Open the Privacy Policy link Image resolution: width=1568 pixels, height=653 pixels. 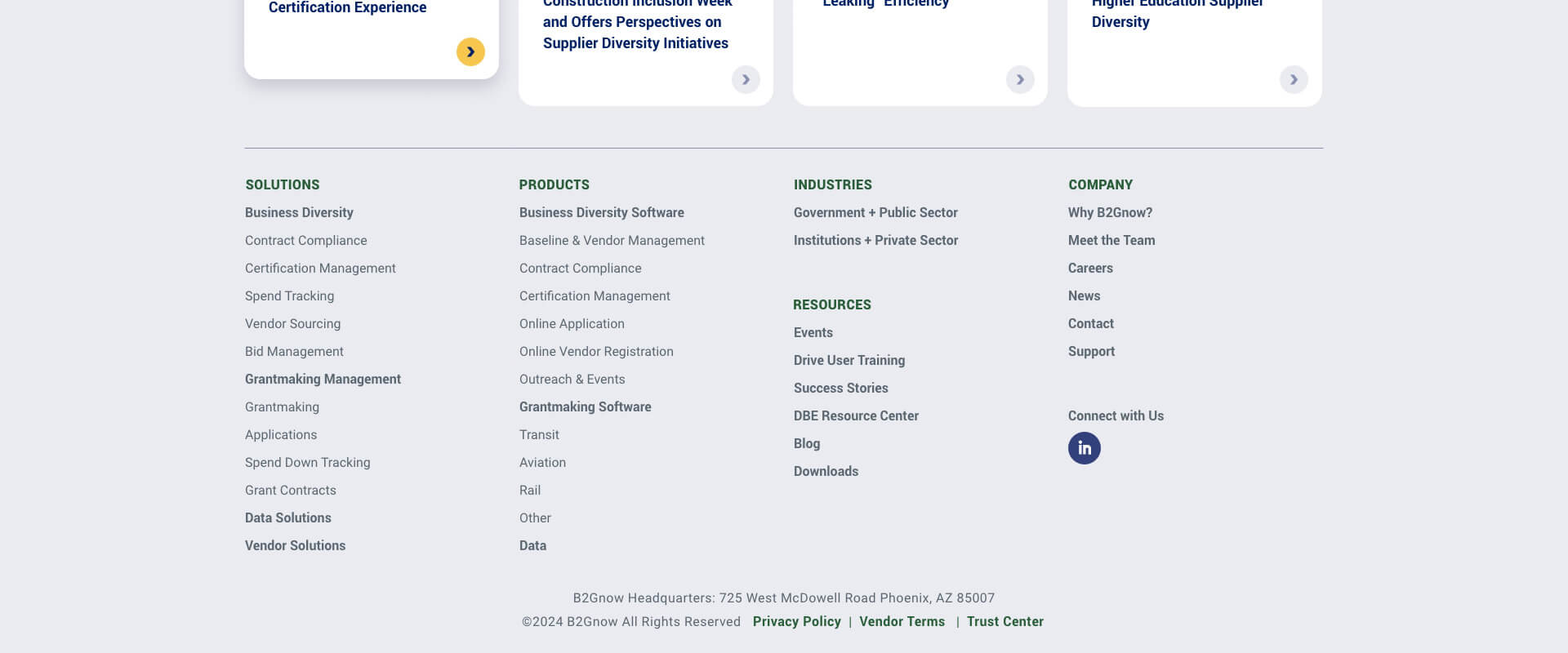[797, 621]
